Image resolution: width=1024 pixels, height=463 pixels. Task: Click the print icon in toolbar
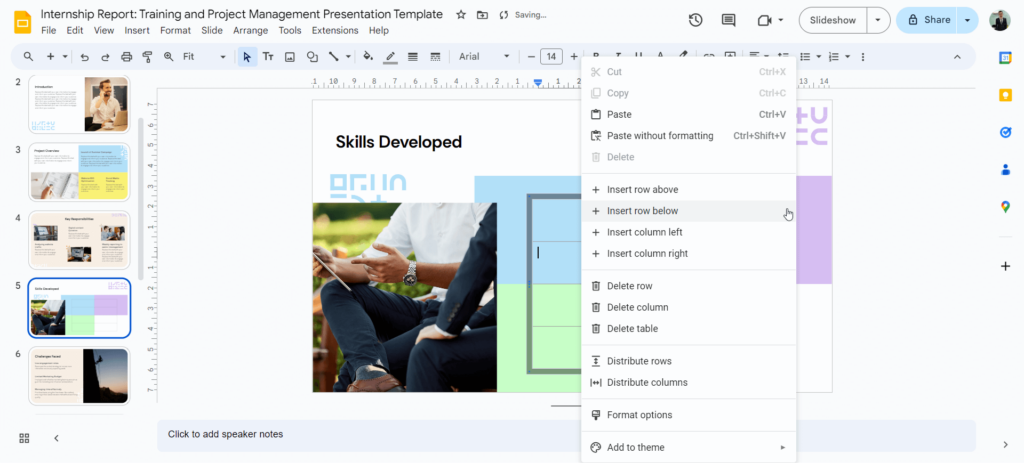[x=126, y=57]
